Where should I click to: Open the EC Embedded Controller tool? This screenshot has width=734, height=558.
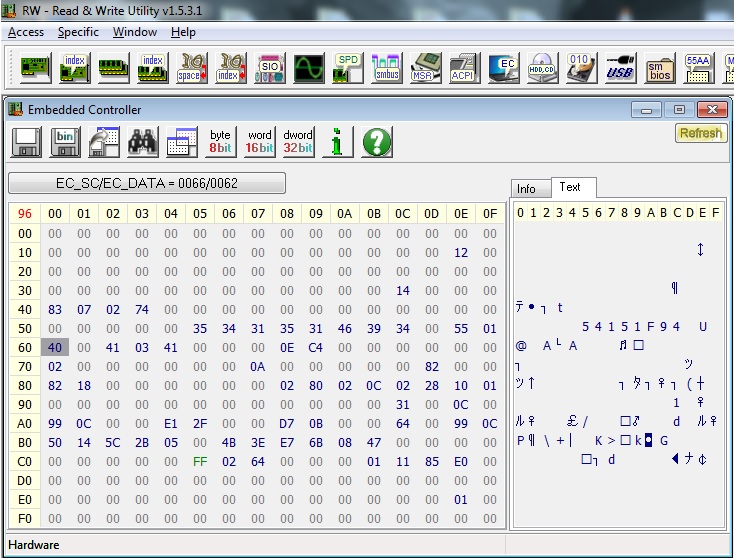[504, 68]
